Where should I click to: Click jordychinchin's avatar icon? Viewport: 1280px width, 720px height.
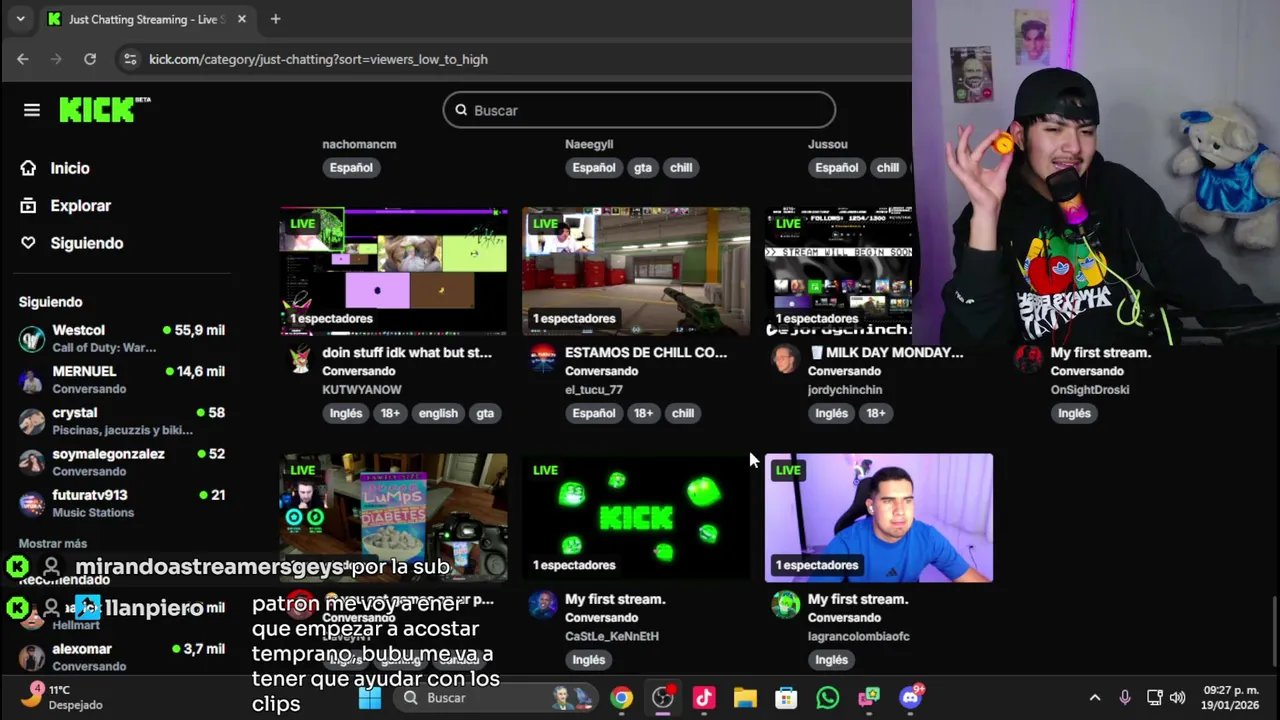786,359
